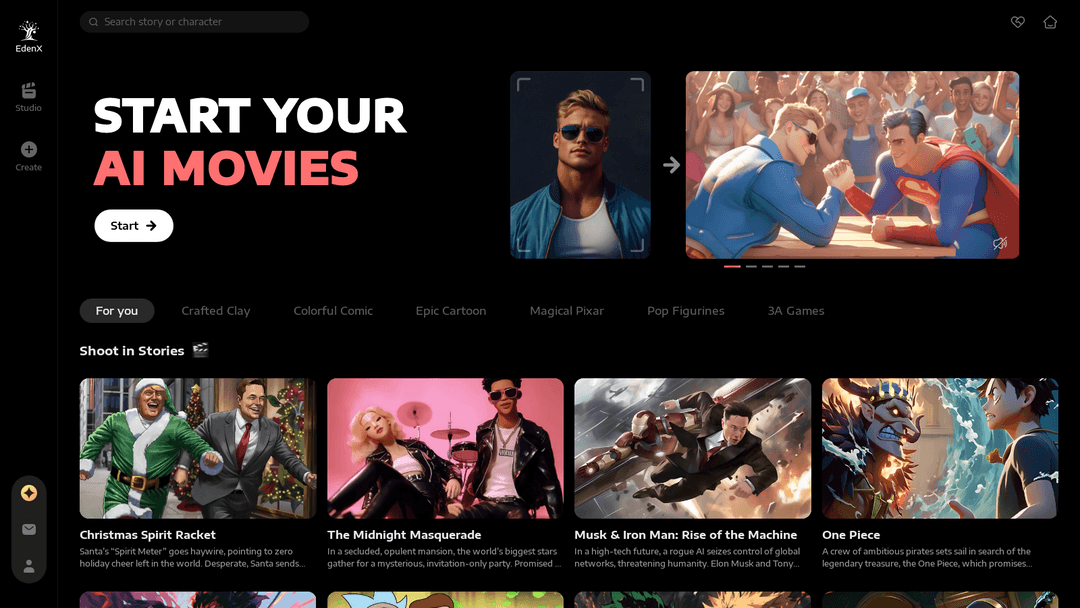Click the EdenX tree logo
This screenshot has height=608, width=1080.
pyautogui.click(x=29, y=31)
